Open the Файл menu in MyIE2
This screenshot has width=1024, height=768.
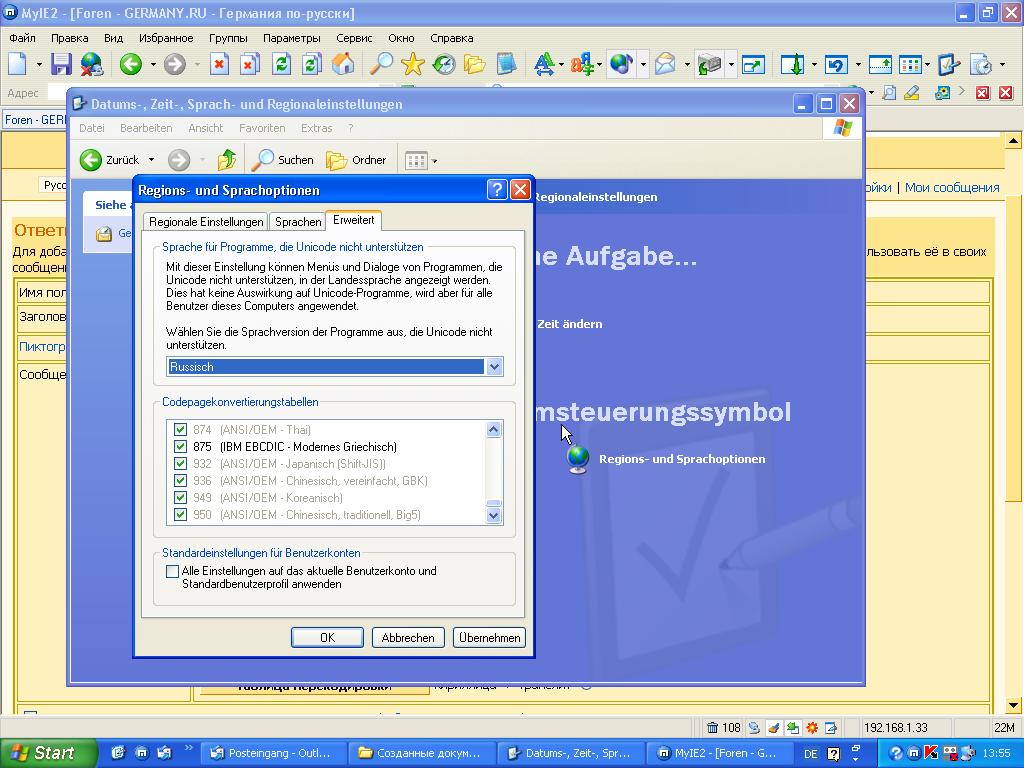click(x=22, y=38)
